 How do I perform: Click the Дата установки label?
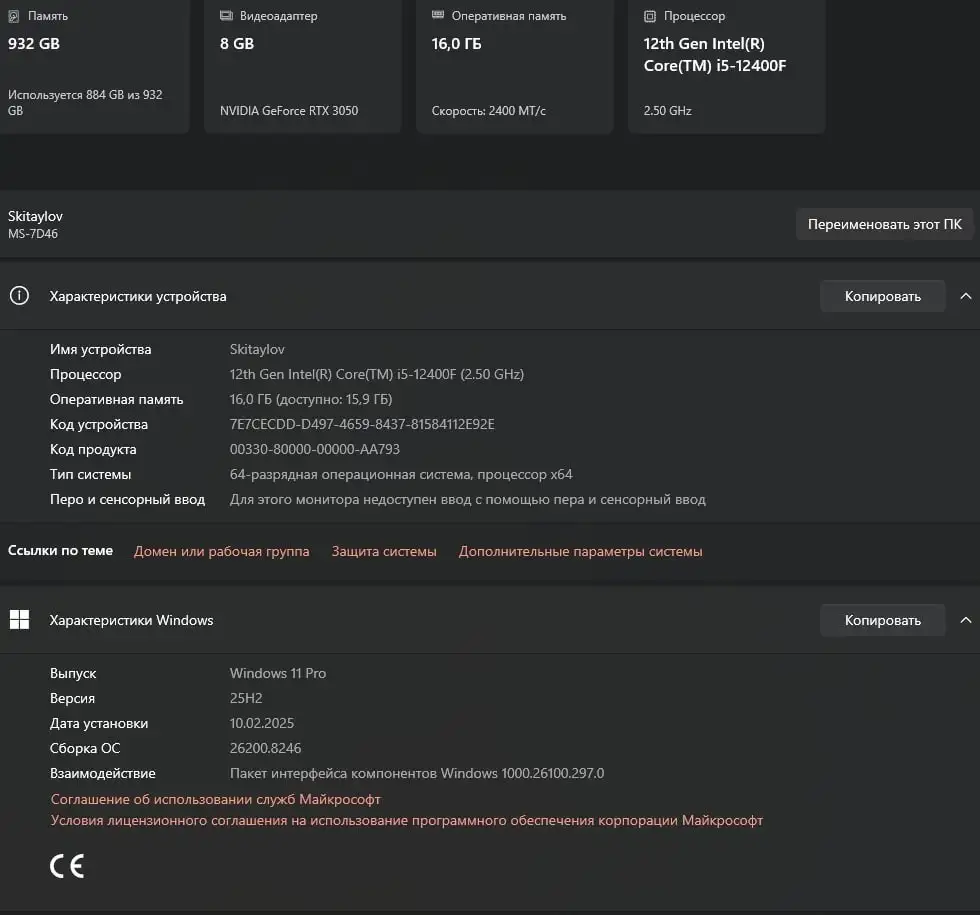pyautogui.click(x=99, y=723)
